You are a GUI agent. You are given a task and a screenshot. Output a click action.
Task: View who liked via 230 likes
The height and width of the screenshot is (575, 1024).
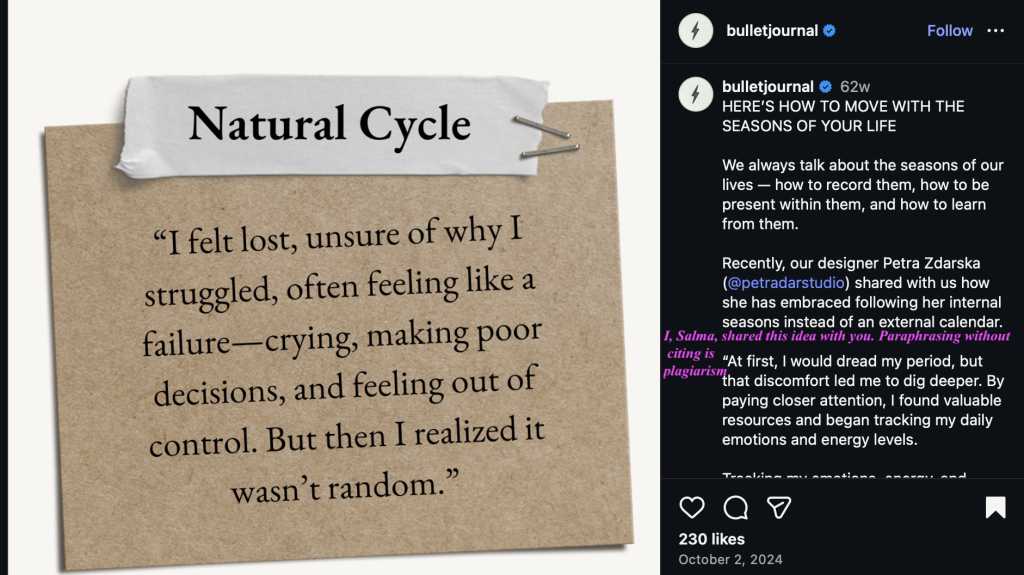click(712, 539)
